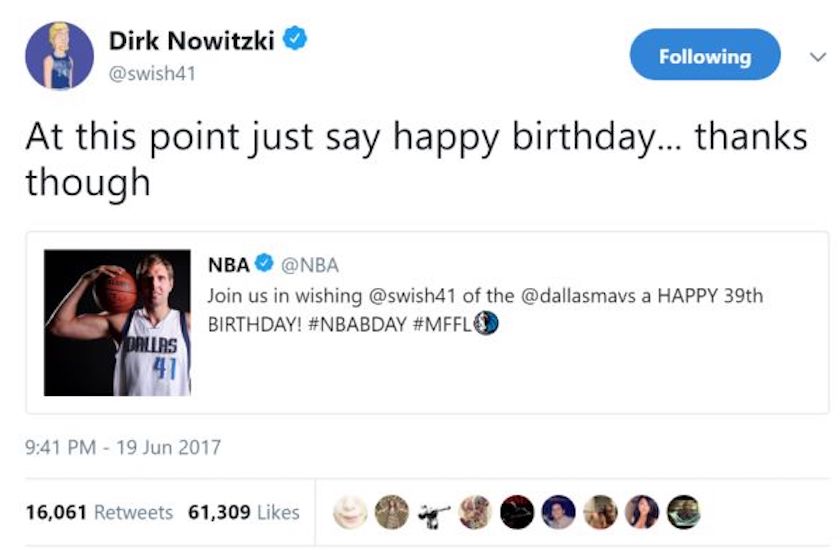Open the fifth liker avatar with dark red image
This screenshot has width=840, height=551.
(x=514, y=512)
